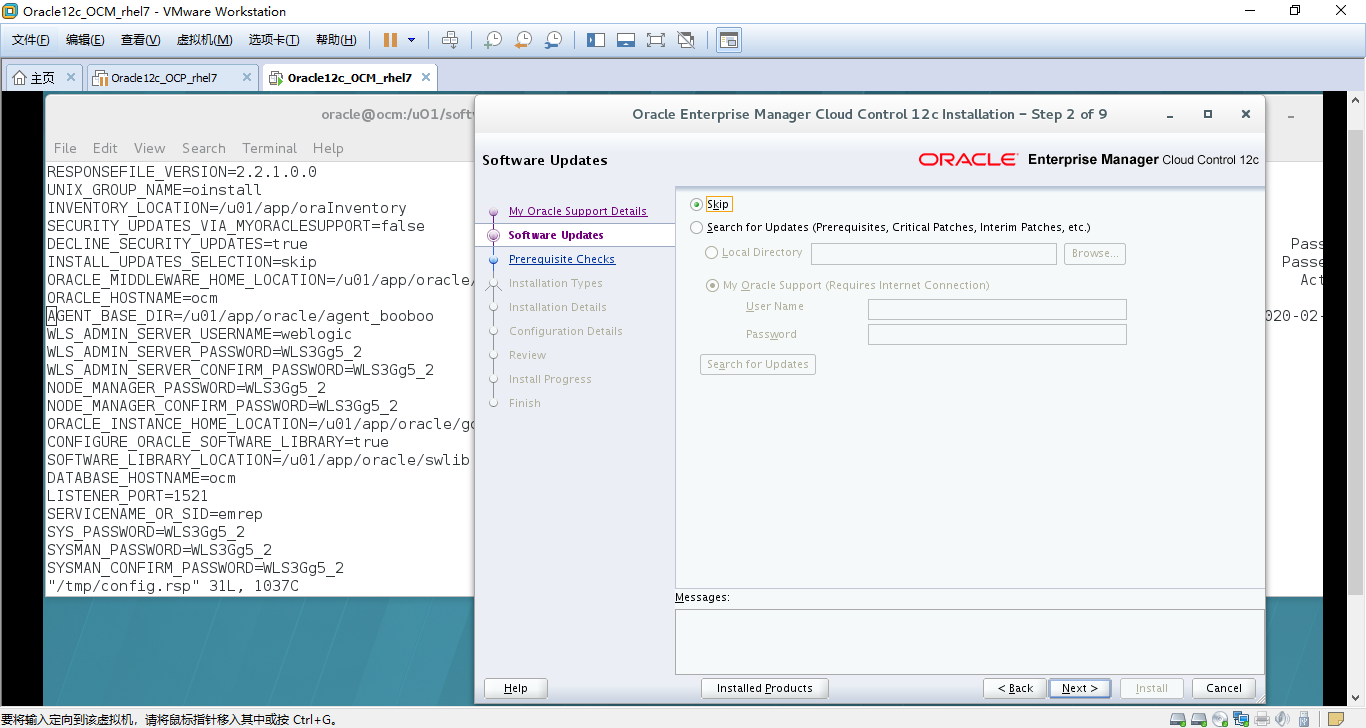Viewport: 1366px width, 728px height.
Task: Click the Messages text area
Action: (969, 641)
